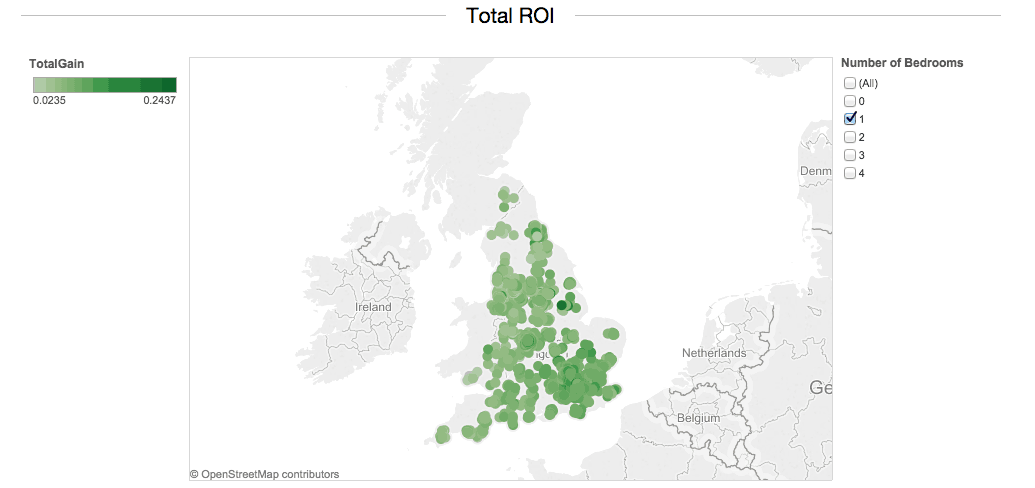
Task: Click the Number of Bedrooms filter heading
Action: (902, 63)
